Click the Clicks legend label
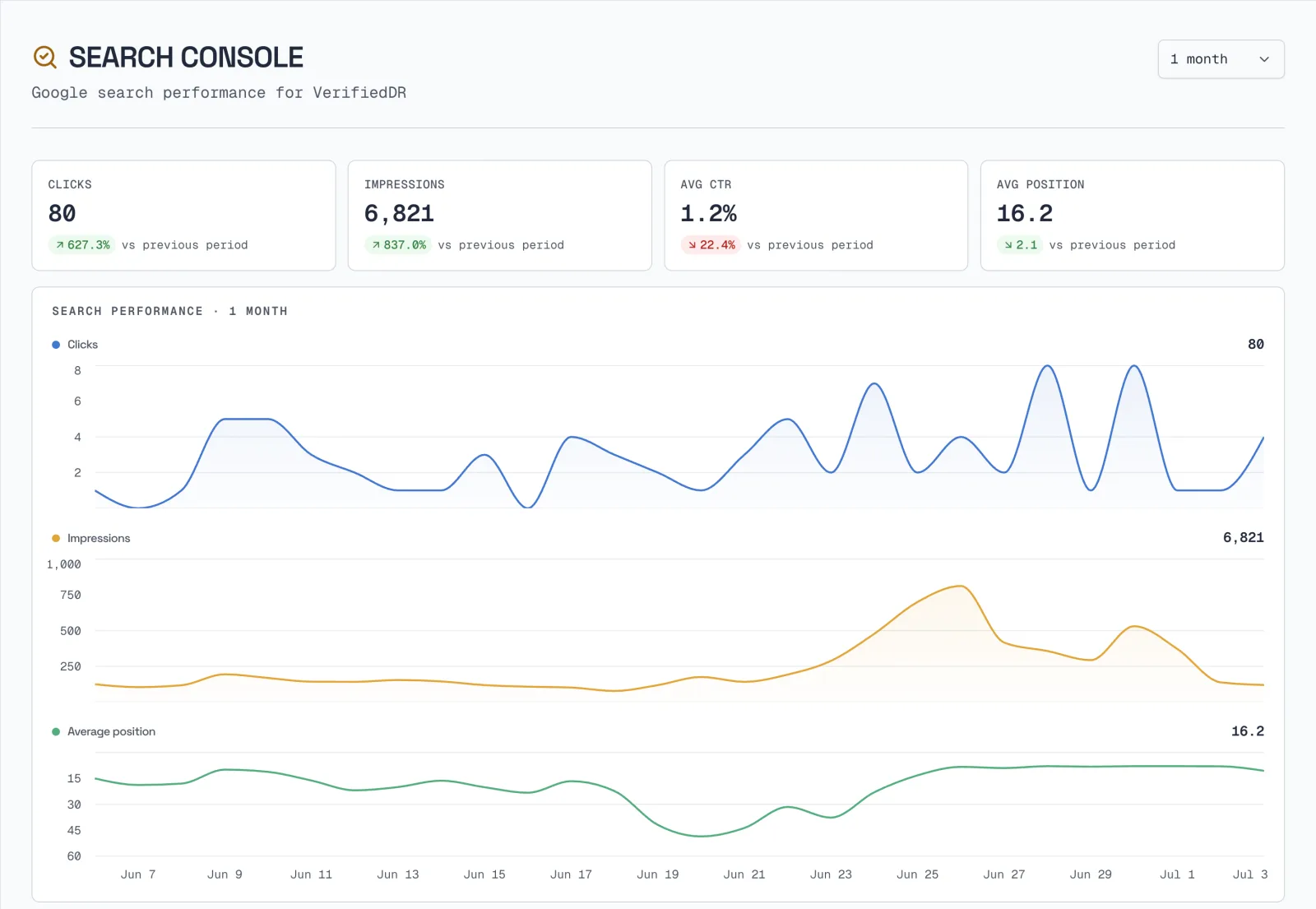 click(82, 345)
